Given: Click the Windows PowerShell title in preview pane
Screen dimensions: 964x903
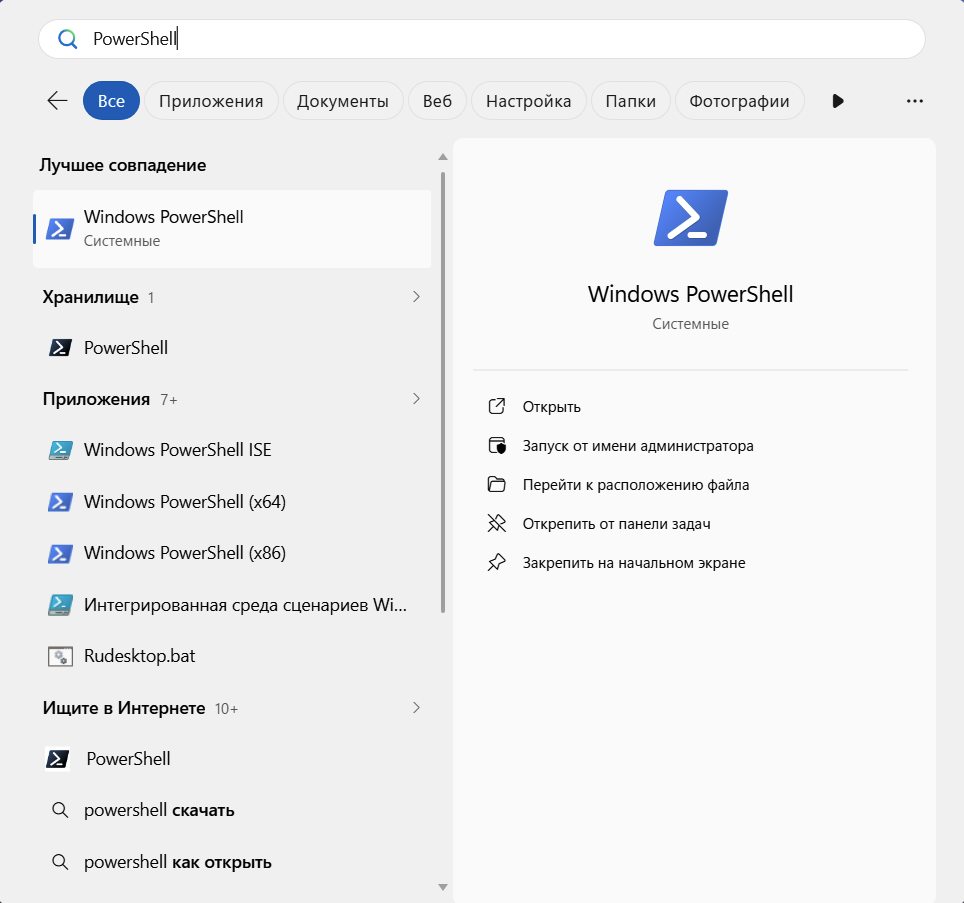Looking at the screenshot, I should pyautogui.click(x=690, y=294).
